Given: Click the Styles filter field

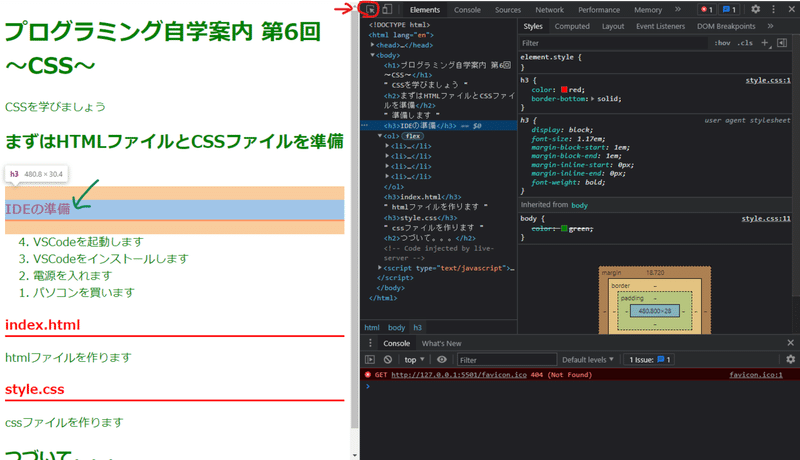Looking at the screenshot, I should 615,43.
